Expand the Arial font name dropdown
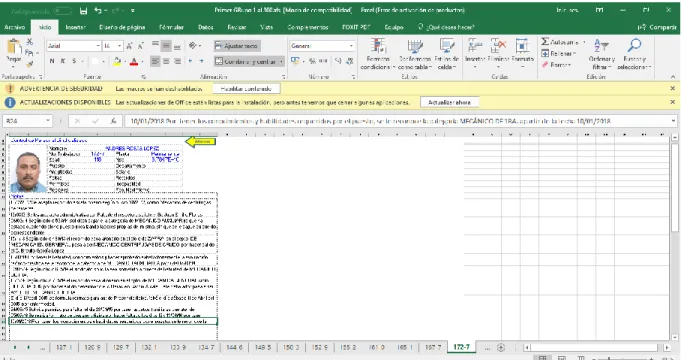The image size is (681, 360). 98,46
